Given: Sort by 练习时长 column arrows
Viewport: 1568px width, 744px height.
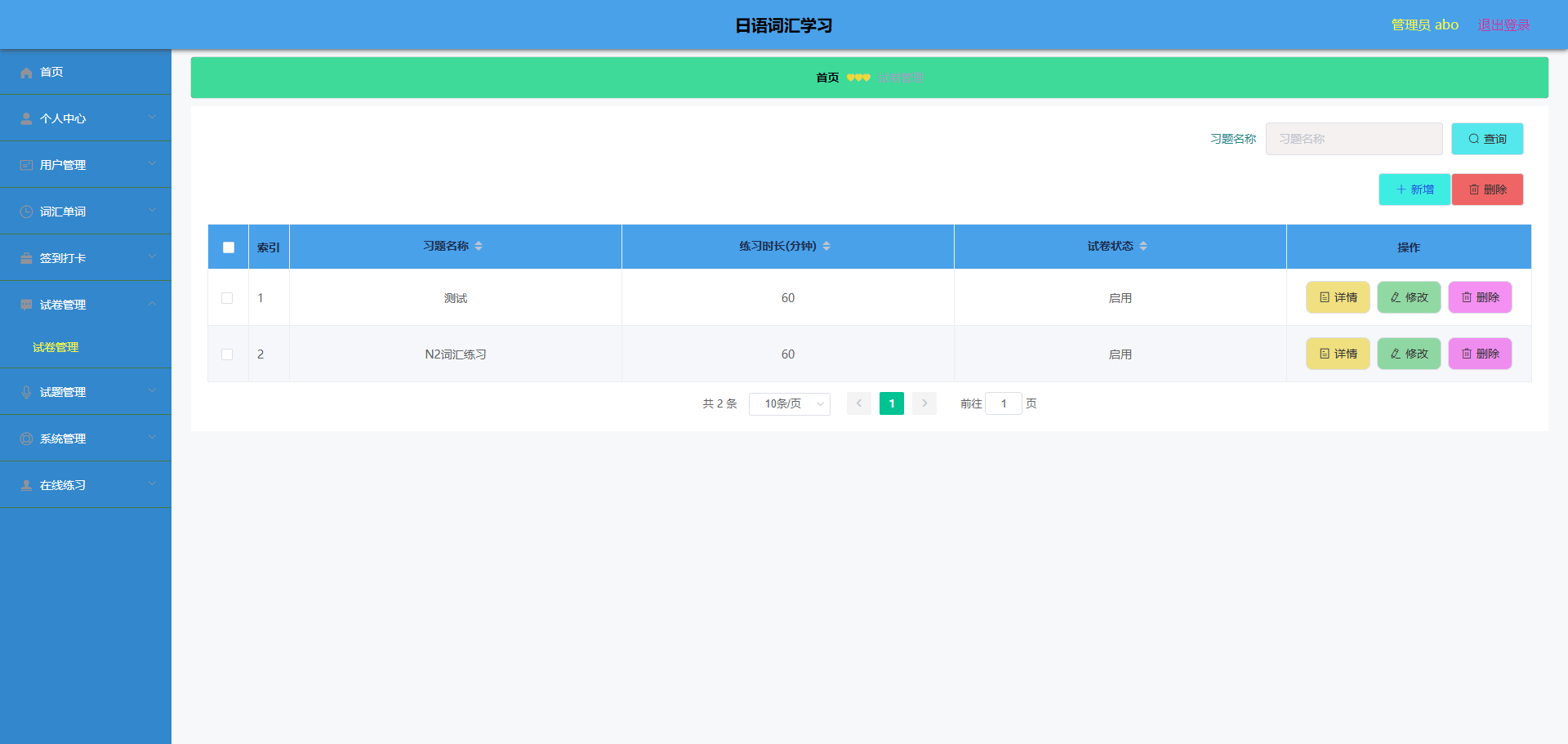Looking at the screenshot, I should coord(826,247).
